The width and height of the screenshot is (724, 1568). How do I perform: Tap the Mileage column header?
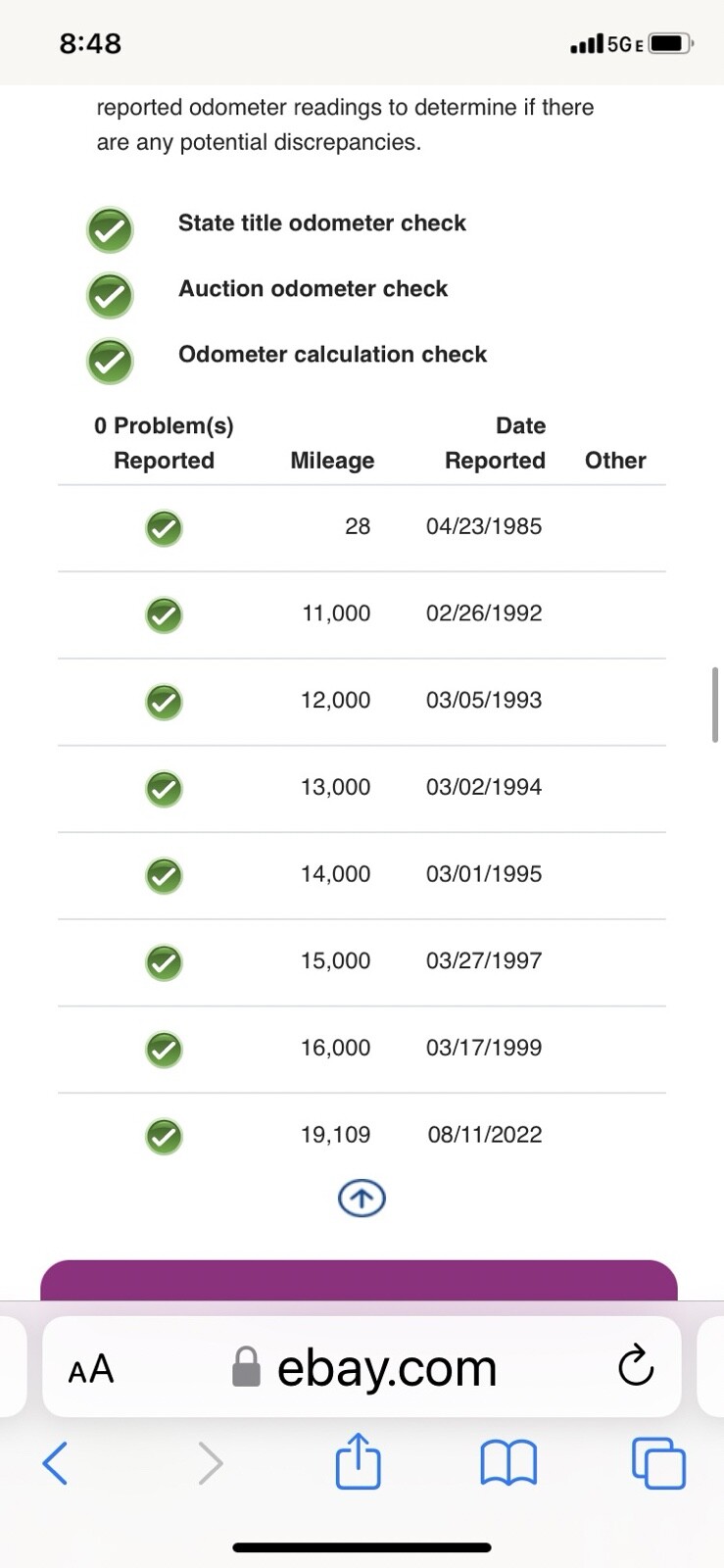click(332, 461)
